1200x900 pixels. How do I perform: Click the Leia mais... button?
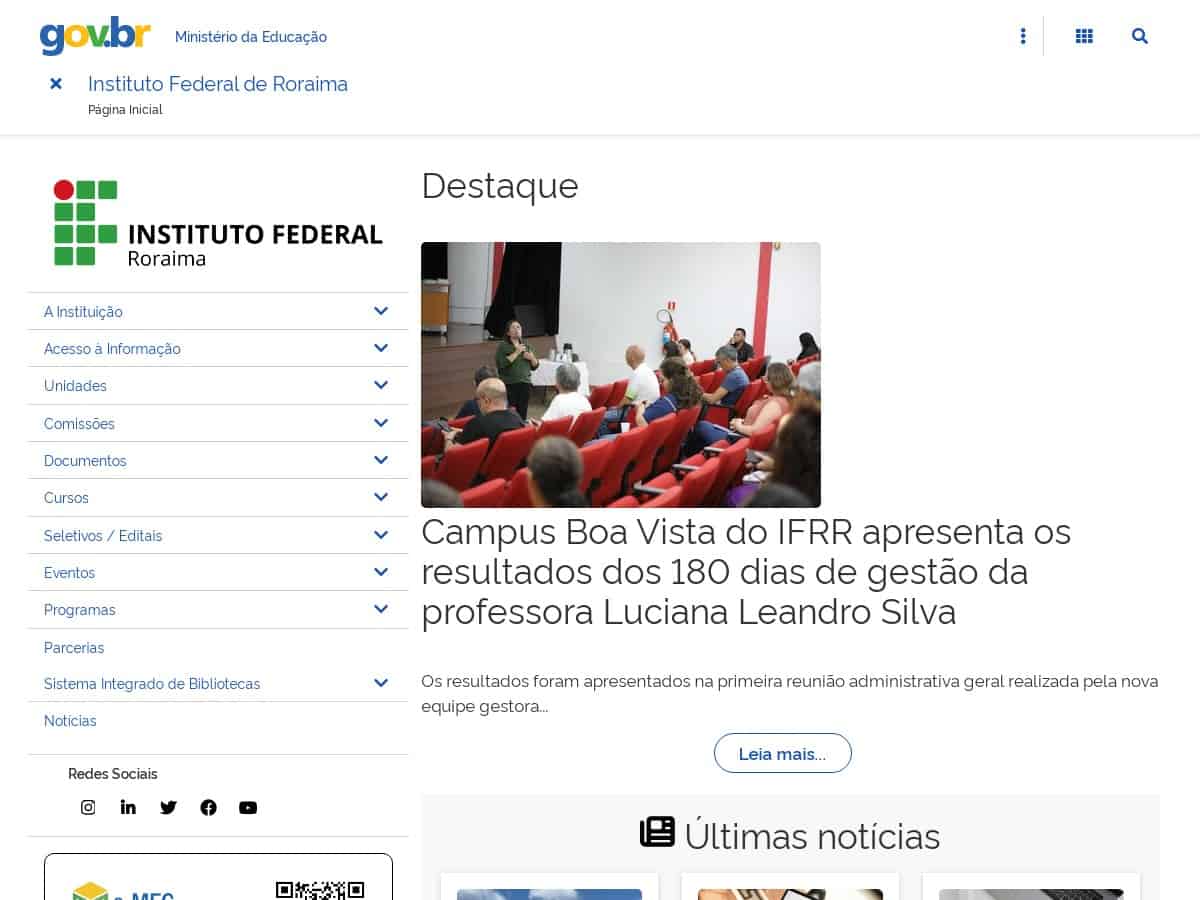coord(783,753)
